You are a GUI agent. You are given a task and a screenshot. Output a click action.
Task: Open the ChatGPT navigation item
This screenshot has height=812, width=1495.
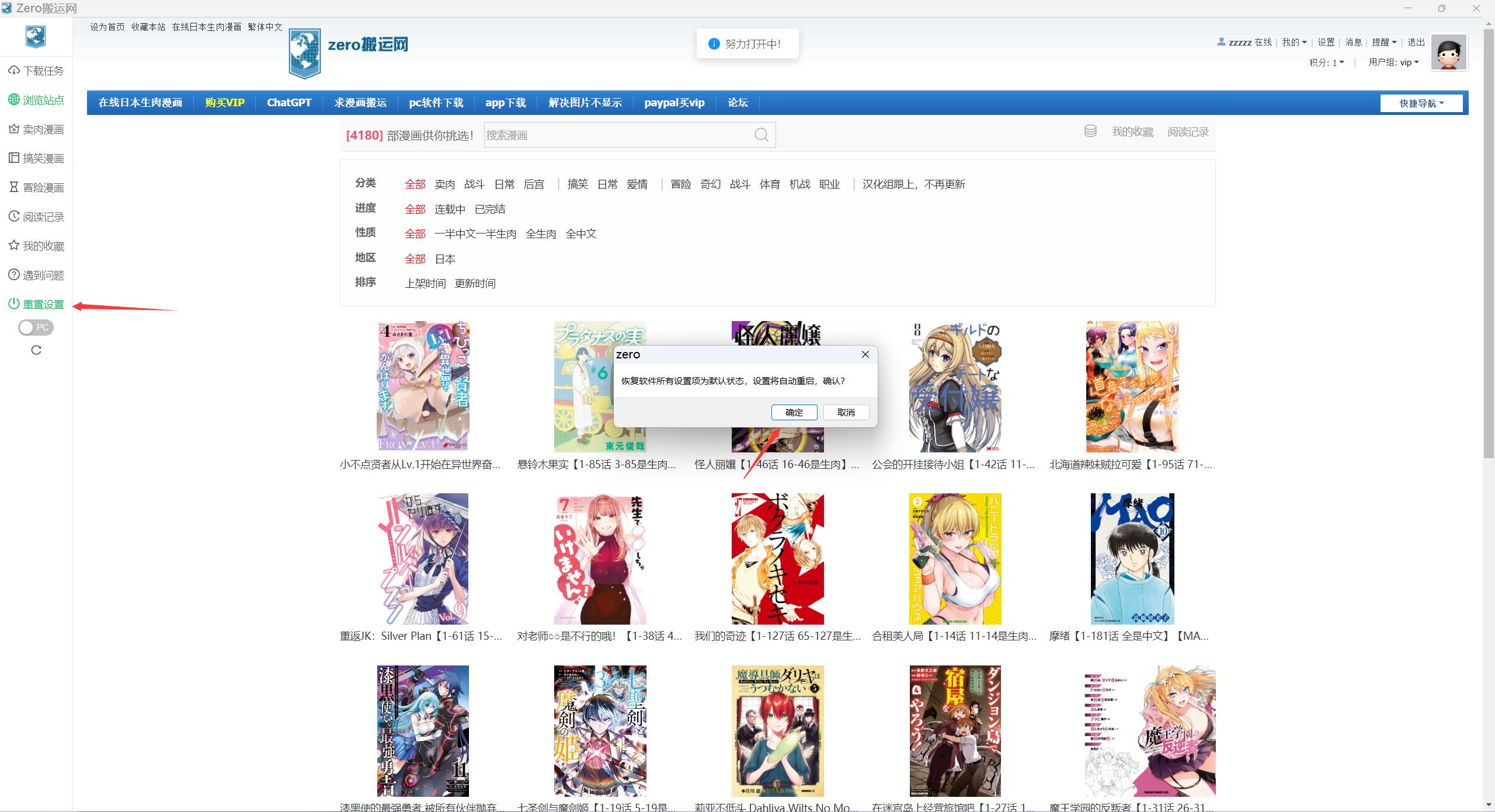click(x=289, y=103)
